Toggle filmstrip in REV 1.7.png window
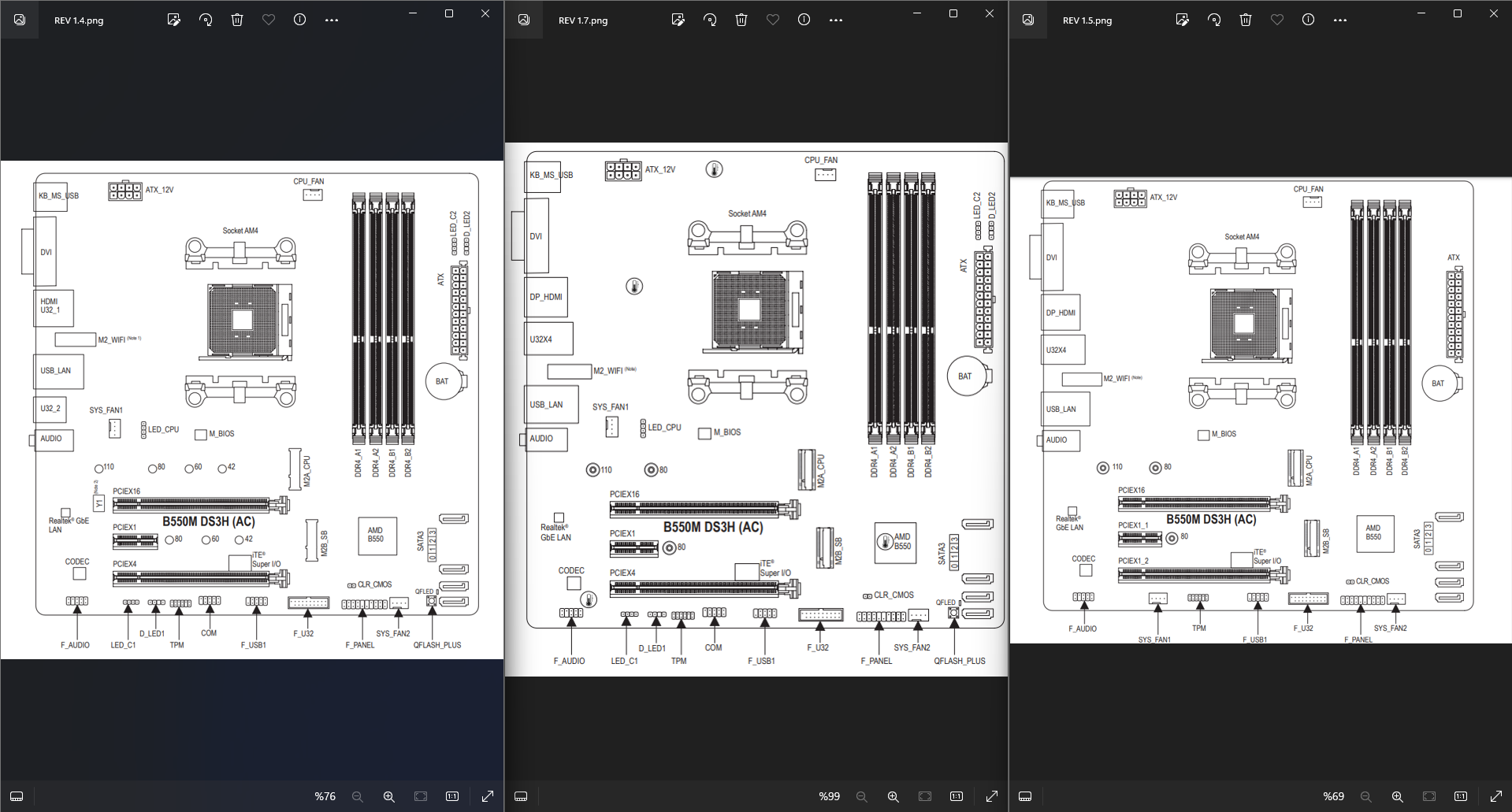Viewport: 1512px width, 812px height. (x=521, y=796)
